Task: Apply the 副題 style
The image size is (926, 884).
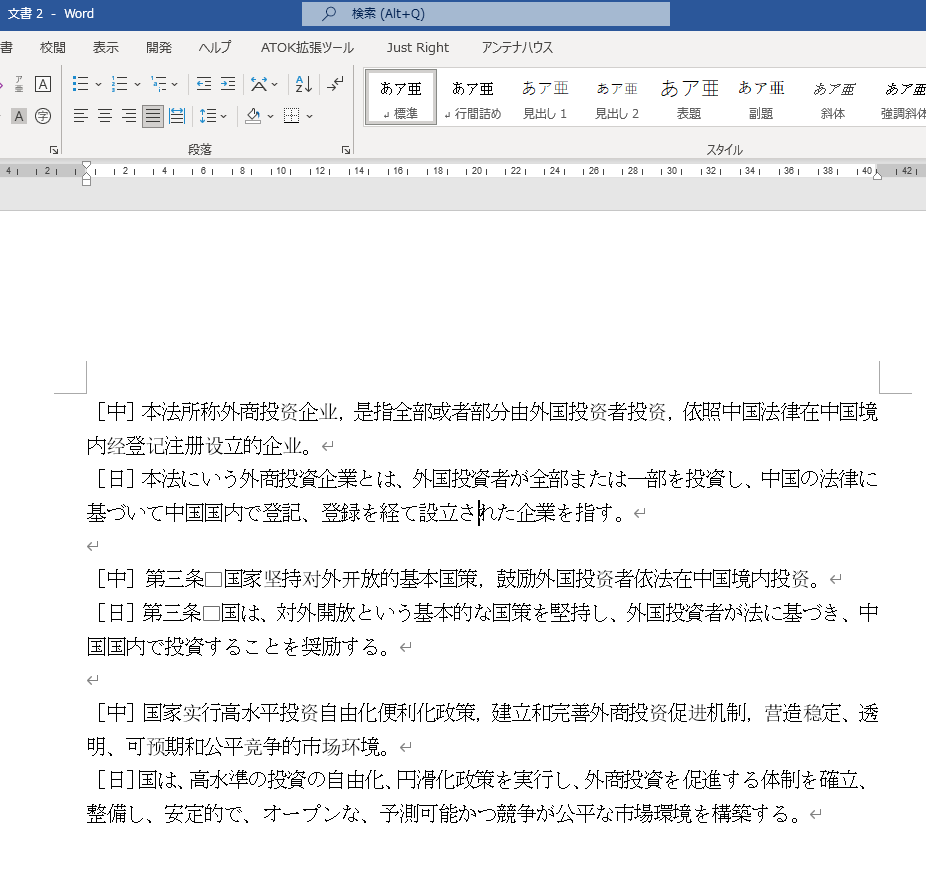Action: [x=761, y=97]
